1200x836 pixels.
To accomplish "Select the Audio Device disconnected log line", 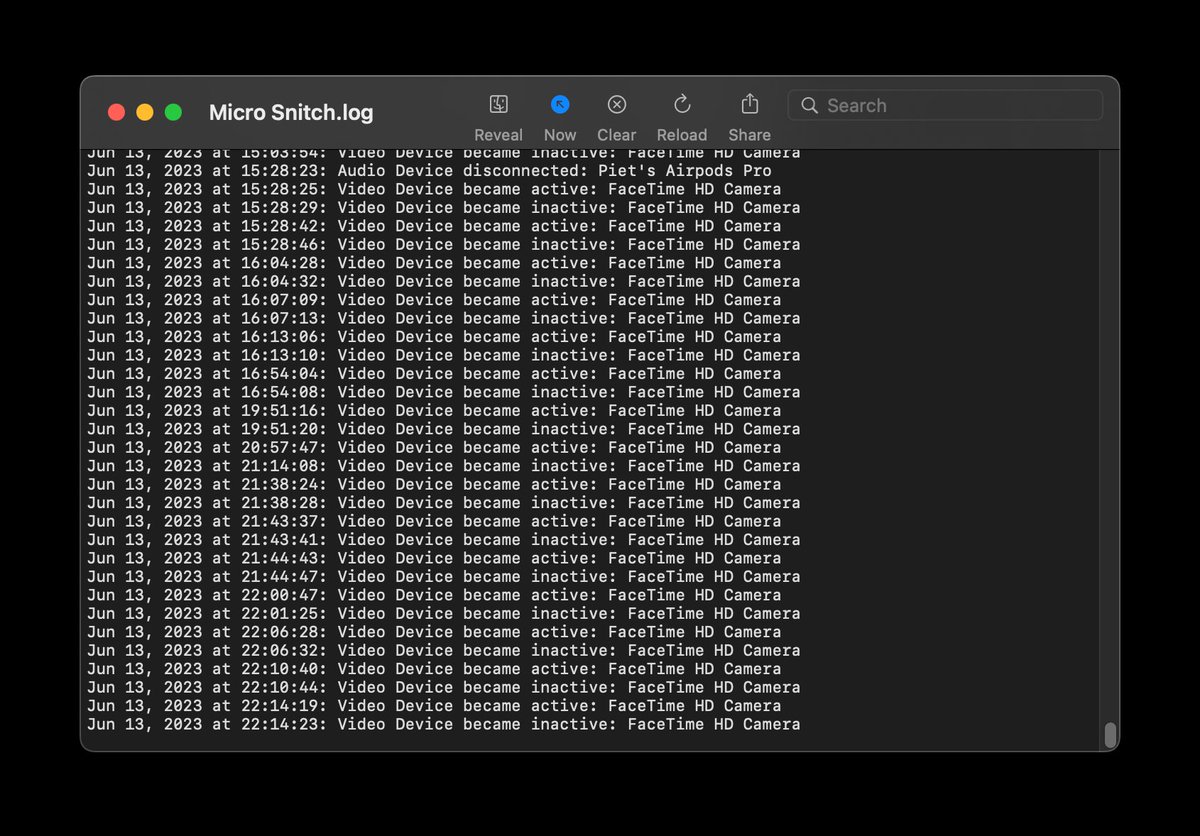I will [429, 171].
